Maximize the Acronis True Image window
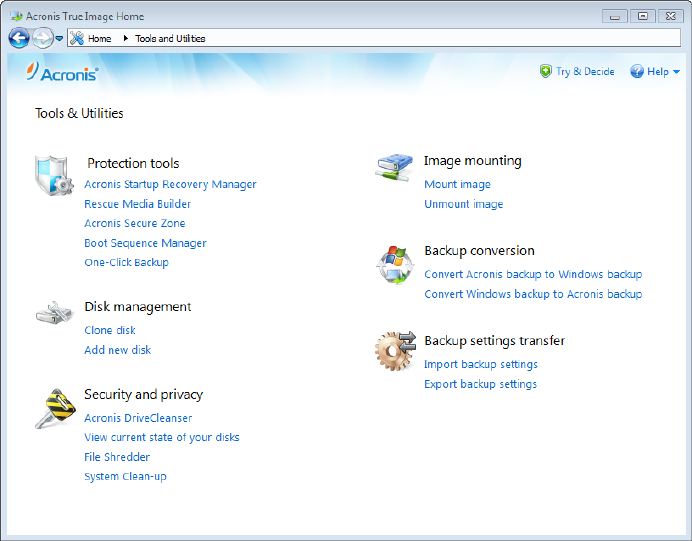Image resolution: width=692 pixels, height=541 pixels. (x=643, y=16)
